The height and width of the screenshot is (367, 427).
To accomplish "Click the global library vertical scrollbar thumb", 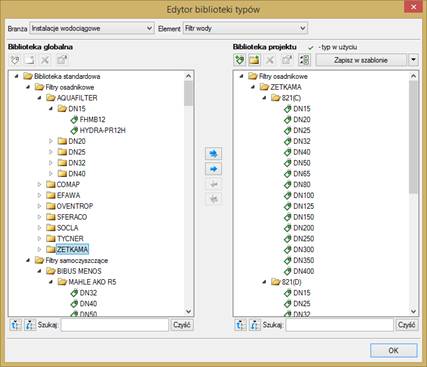I will click(x=188, y=93).
